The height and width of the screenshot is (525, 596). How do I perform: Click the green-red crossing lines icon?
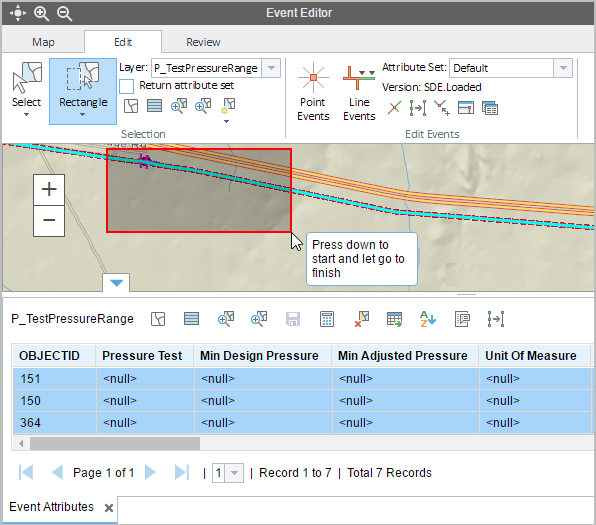pyautogui.click(x=394, y=108)
